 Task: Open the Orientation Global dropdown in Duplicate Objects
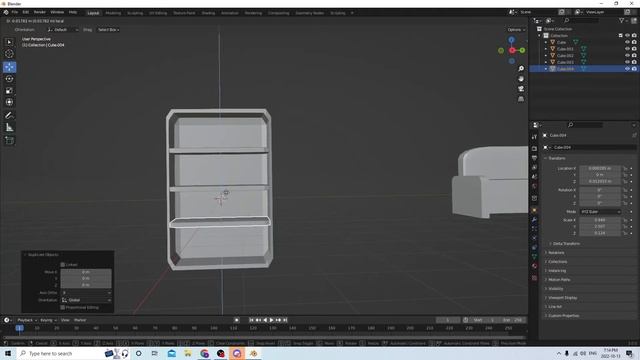click(86, 300)
